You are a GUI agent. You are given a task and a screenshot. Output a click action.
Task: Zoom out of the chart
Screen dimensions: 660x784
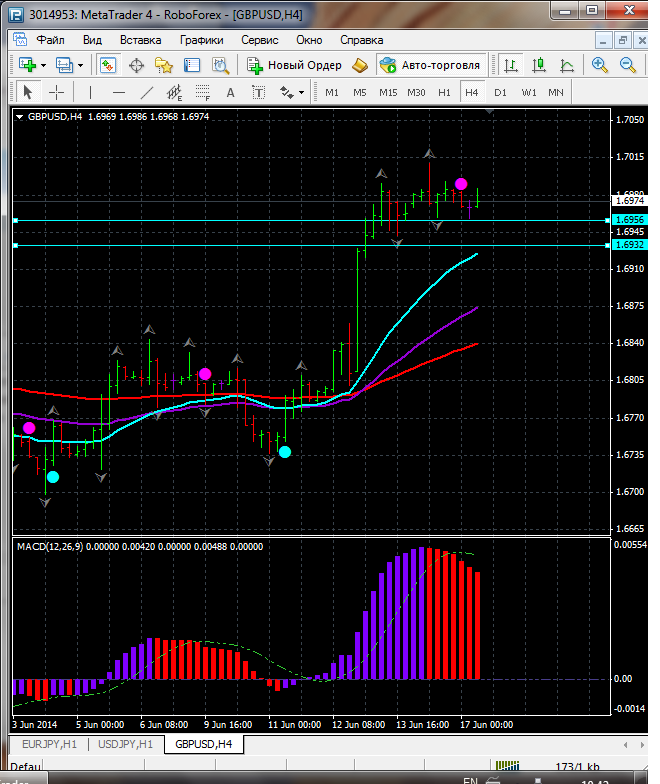[629, 65]
